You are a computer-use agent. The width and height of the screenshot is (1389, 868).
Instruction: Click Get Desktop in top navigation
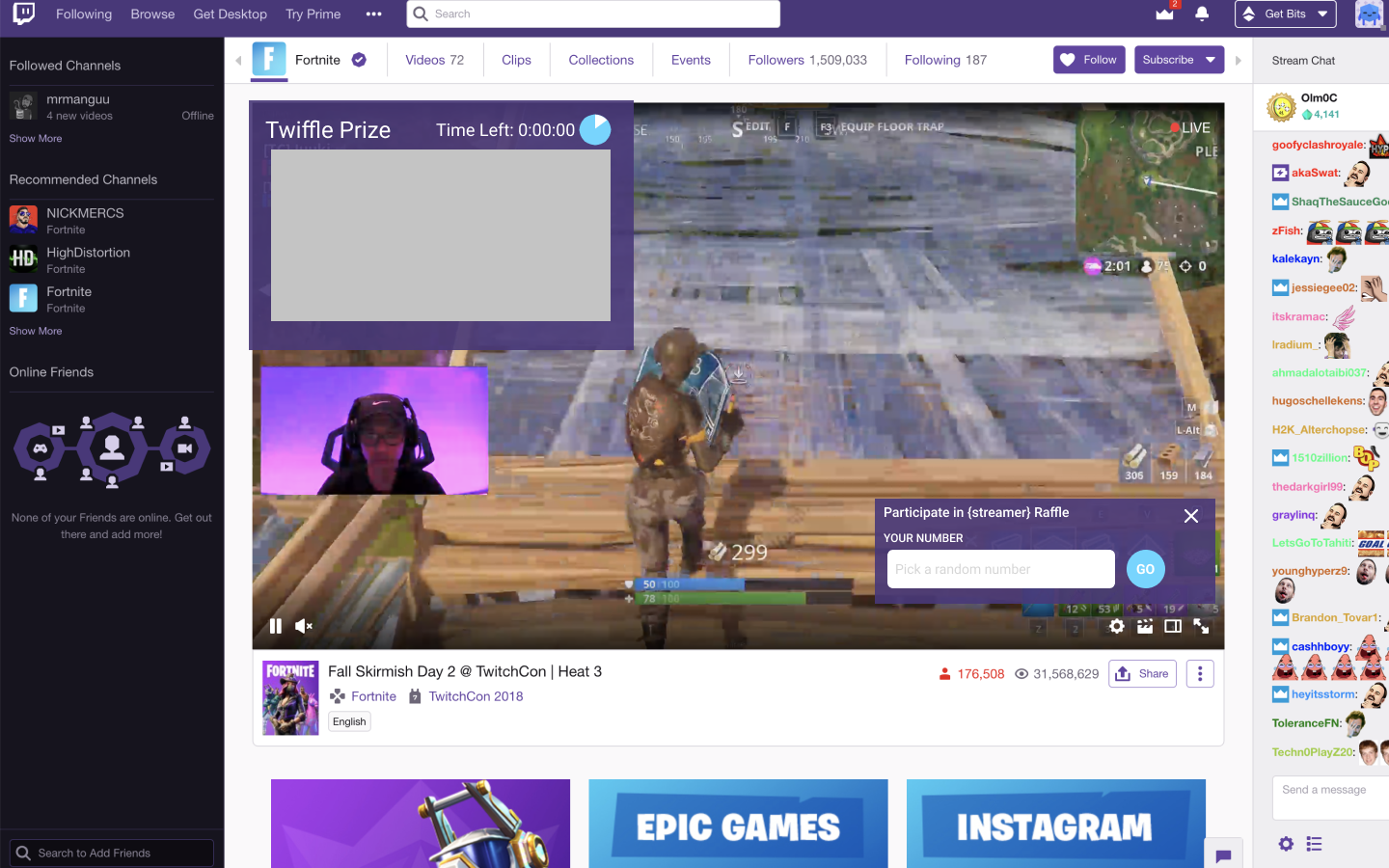pyautogui.click(x=230, y=14)
